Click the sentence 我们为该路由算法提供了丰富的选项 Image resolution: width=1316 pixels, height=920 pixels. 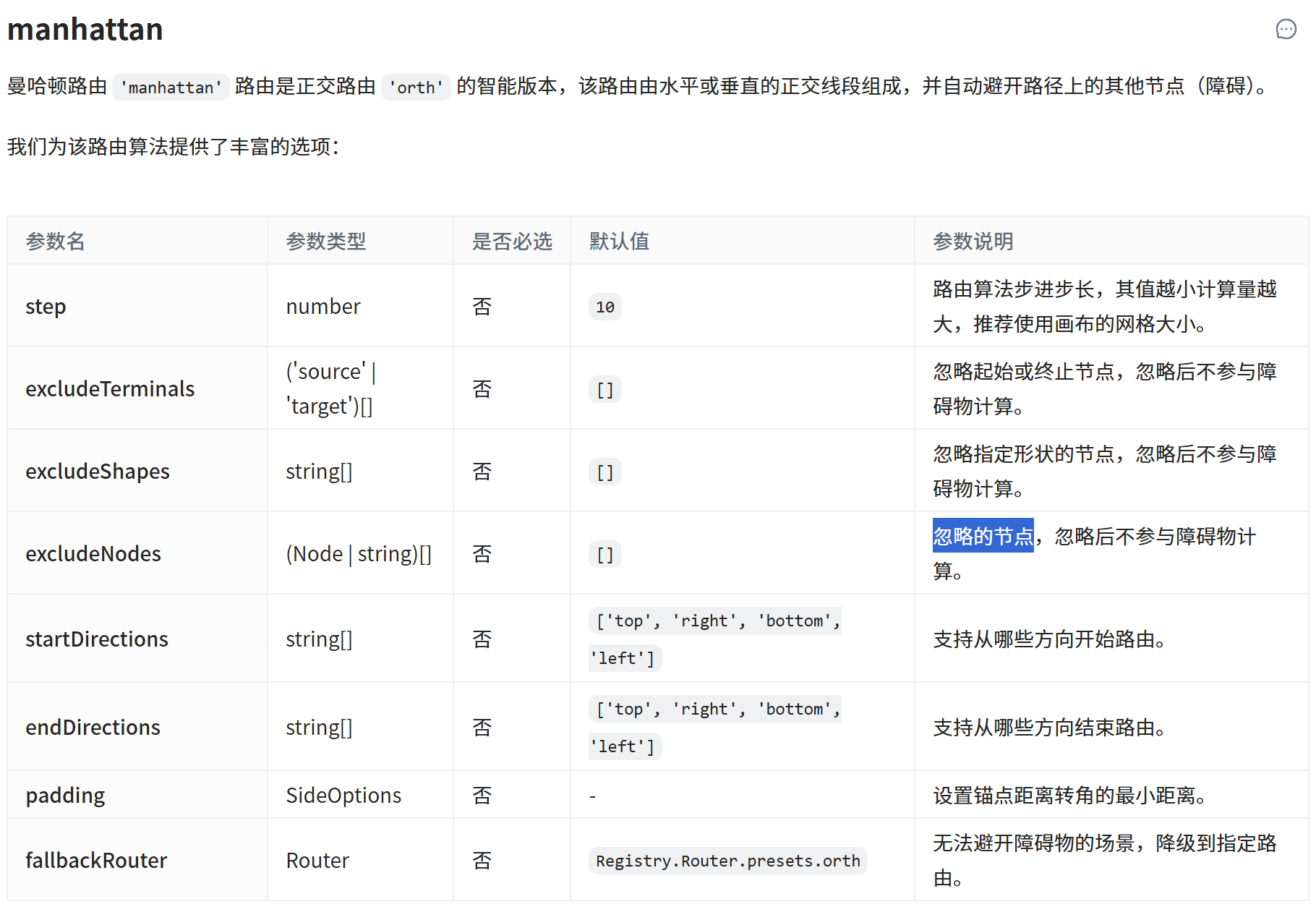pyautogui.click(x=174, y=147)
